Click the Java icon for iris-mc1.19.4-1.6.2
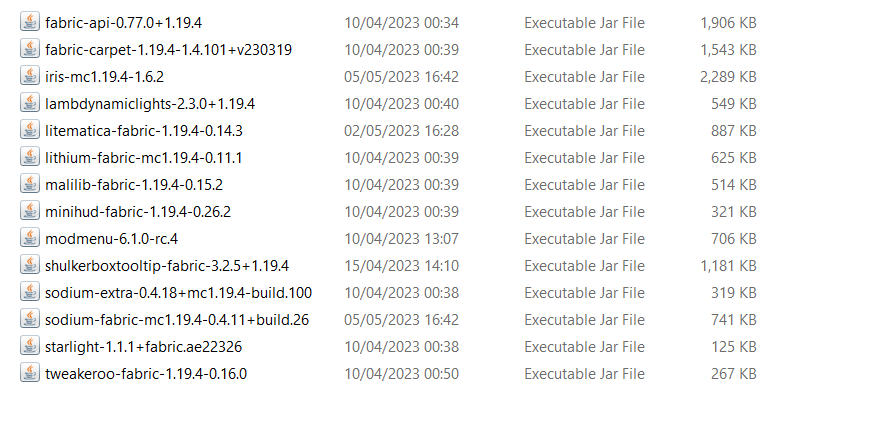This screenshot has height=435, width=872. tap(29, 76)
